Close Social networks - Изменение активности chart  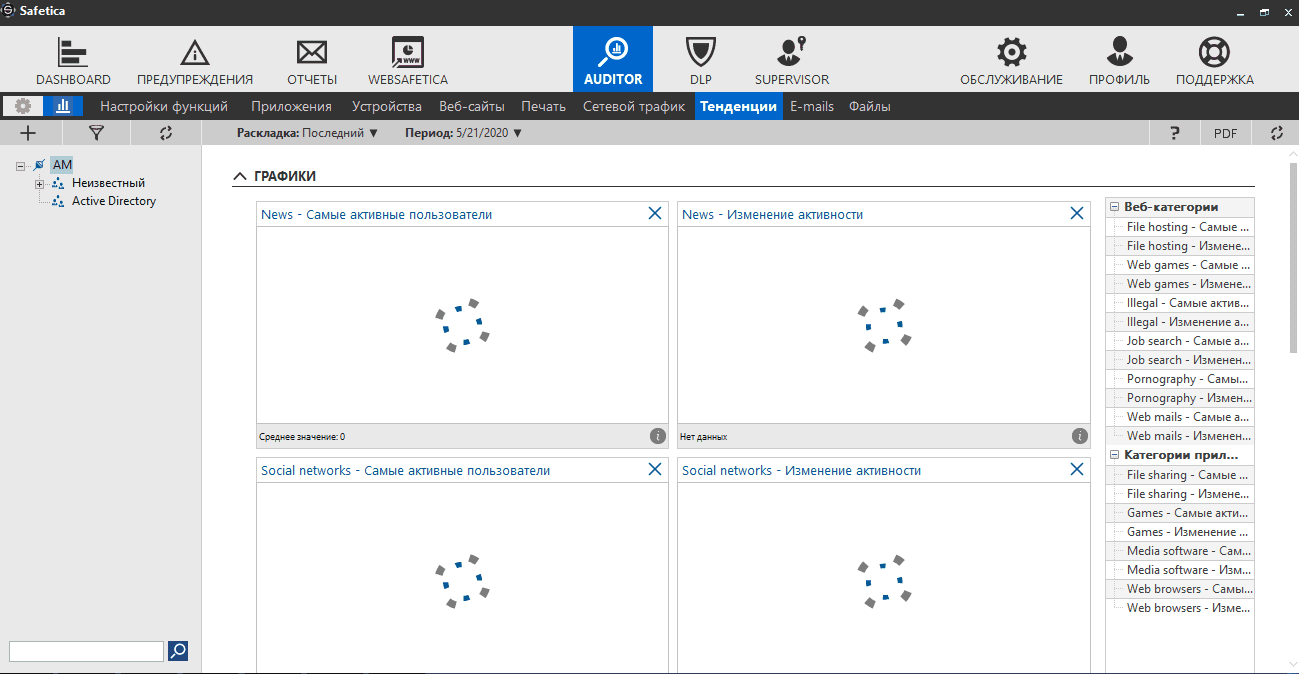(x=1077, y=469)
